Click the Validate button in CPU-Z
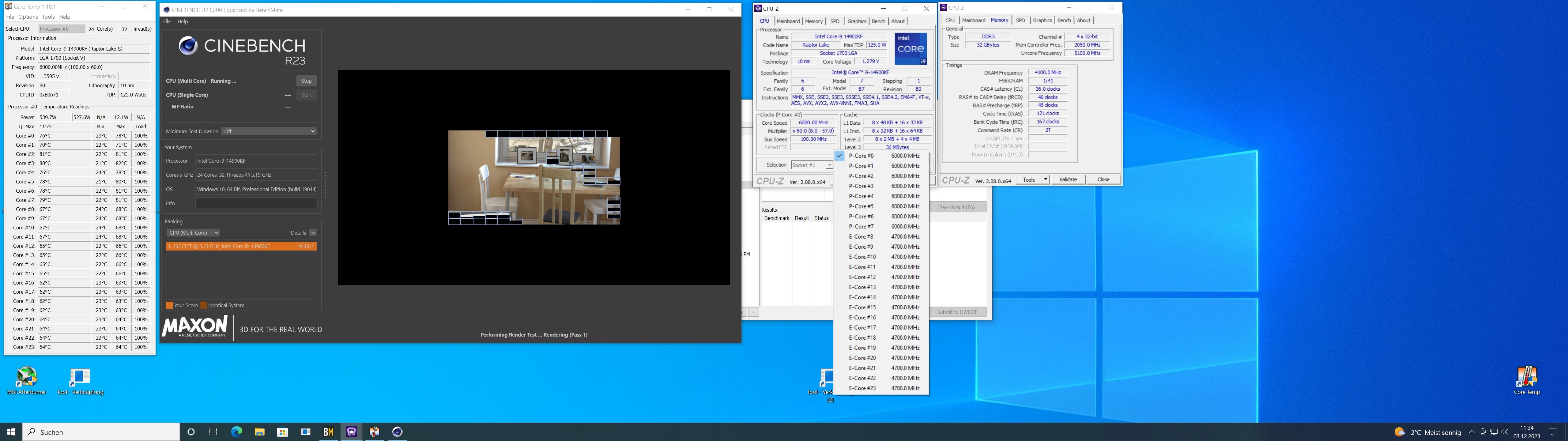 point(1068,180)
